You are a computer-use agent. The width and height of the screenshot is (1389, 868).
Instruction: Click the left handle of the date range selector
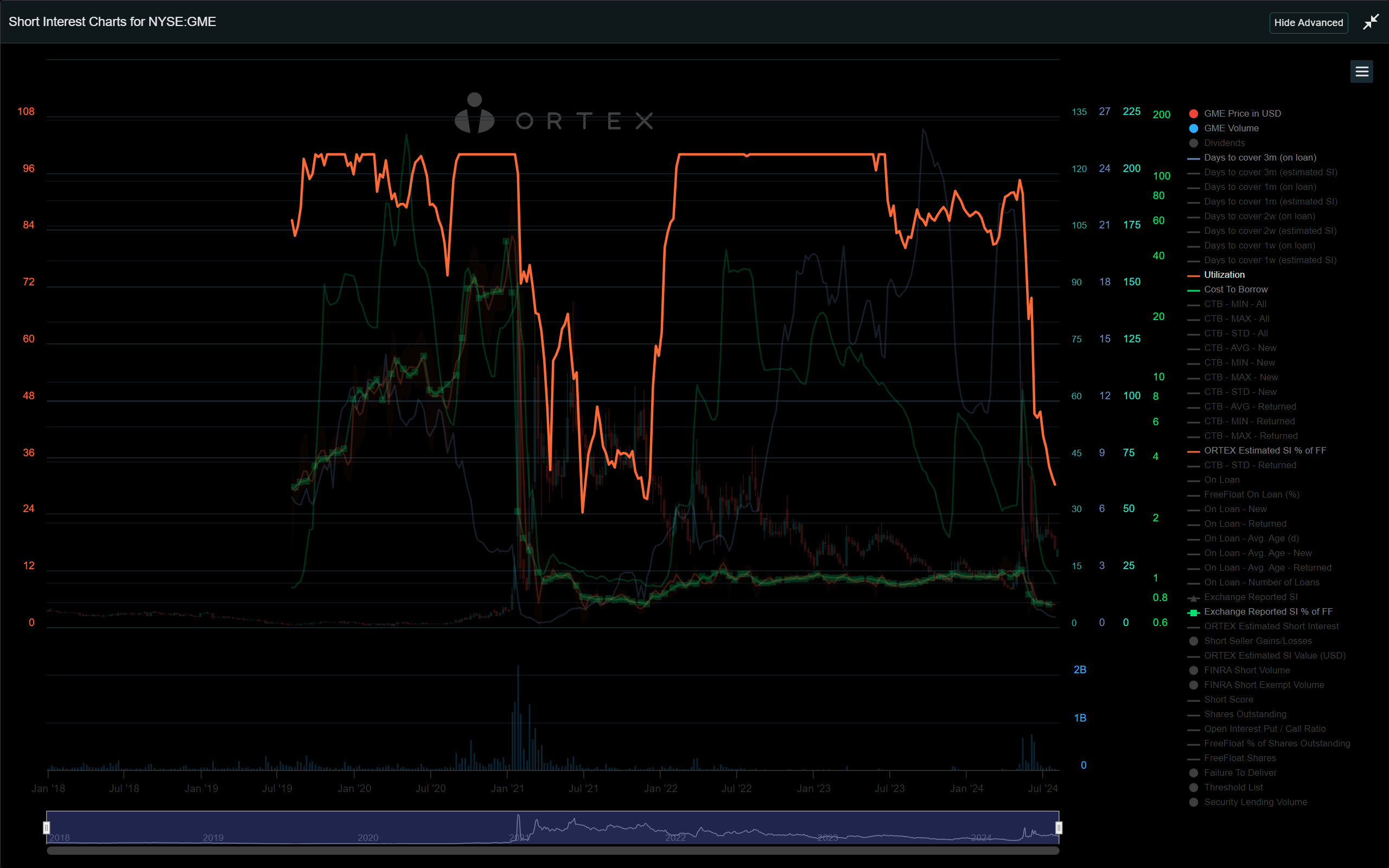(47, 827)
